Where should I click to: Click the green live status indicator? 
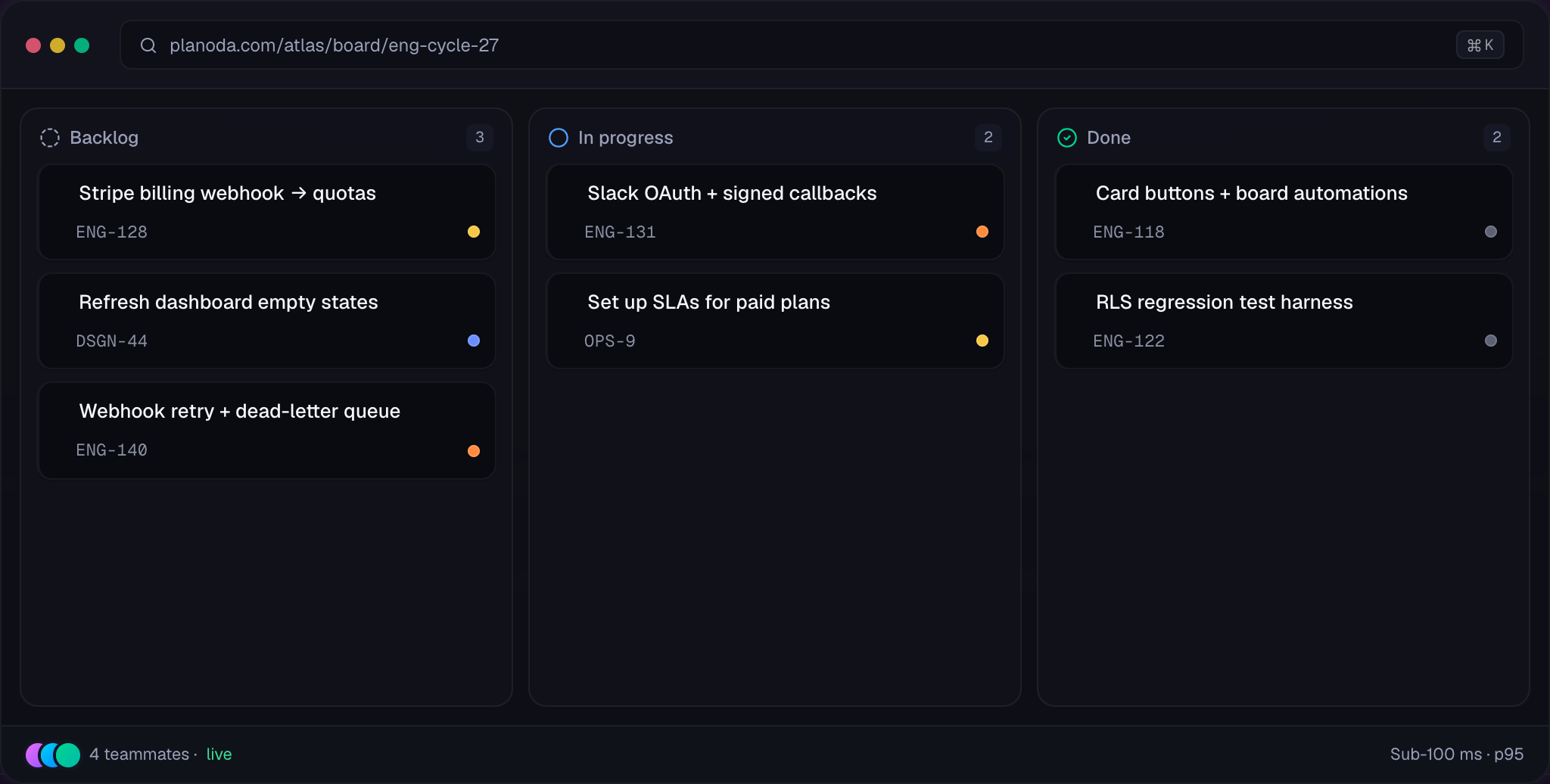(219, 754)
